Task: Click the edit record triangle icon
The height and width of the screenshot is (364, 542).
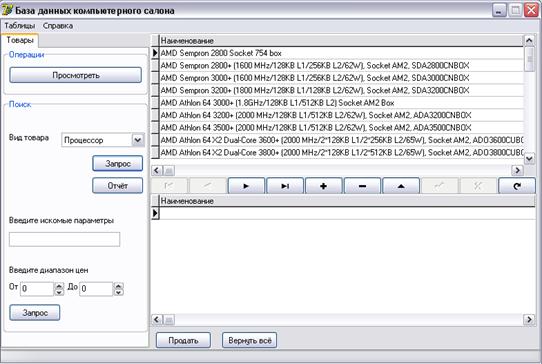Action: (x=401, y=186)
